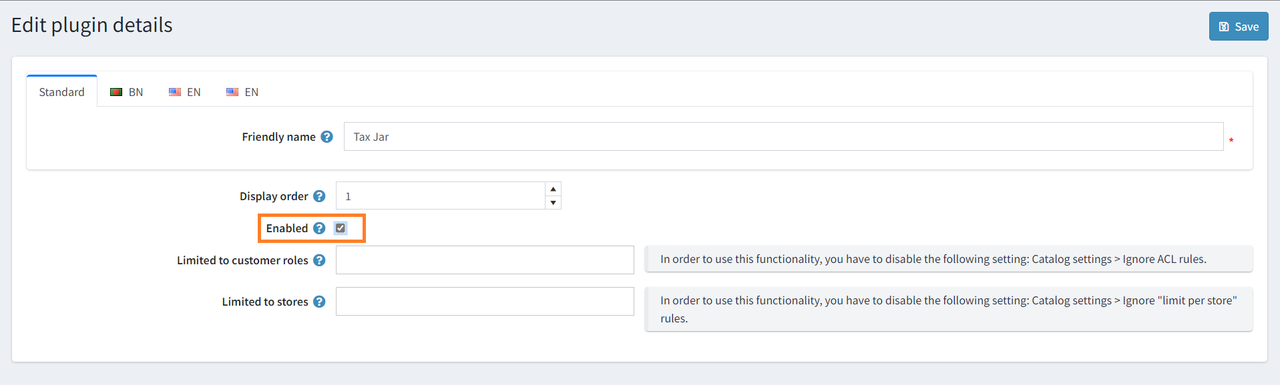Increase Display order with up arrow

[x=554, y=189]
